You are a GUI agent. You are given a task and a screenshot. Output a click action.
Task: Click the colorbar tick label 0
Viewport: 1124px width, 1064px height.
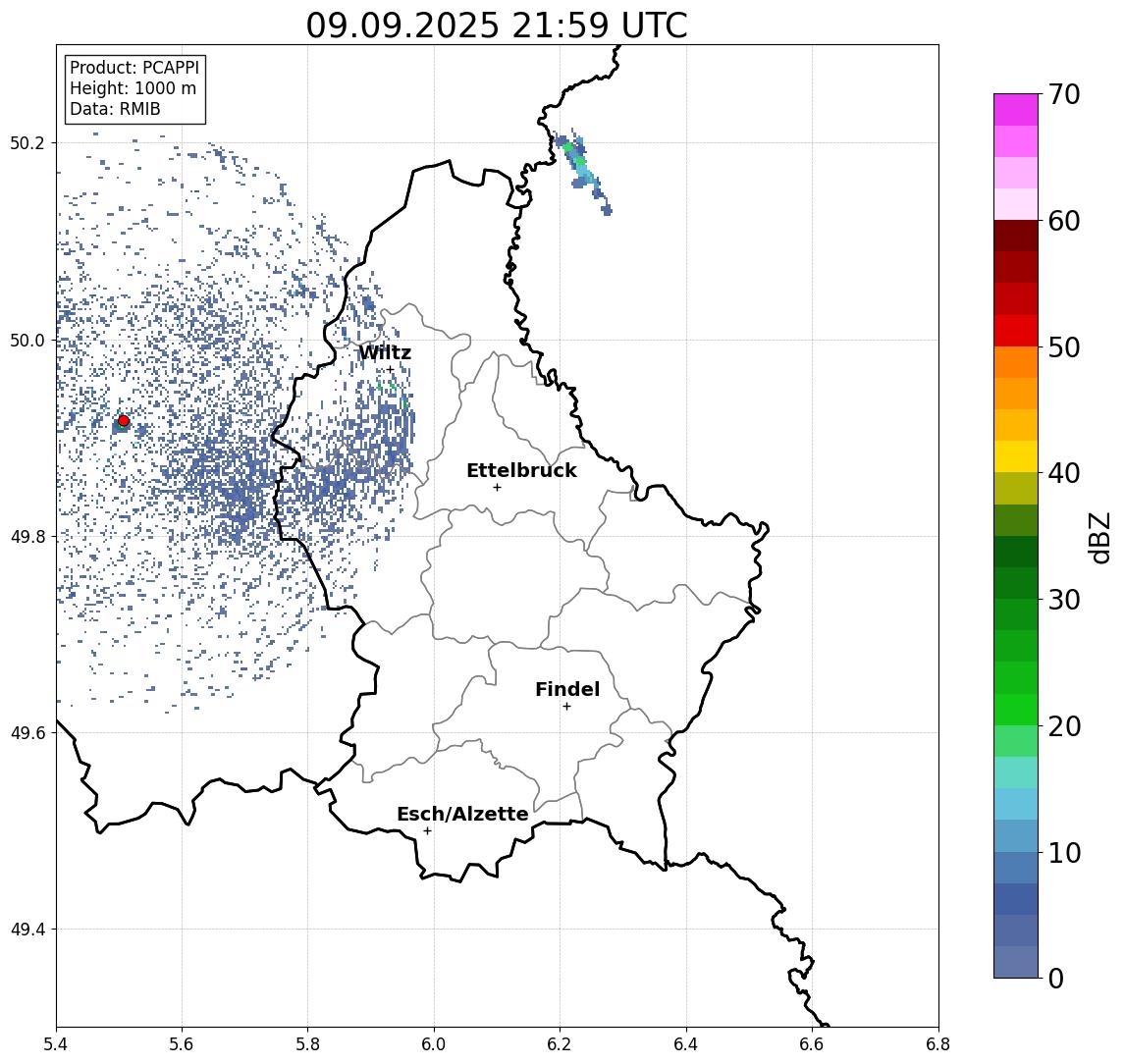coord(1056,978)
